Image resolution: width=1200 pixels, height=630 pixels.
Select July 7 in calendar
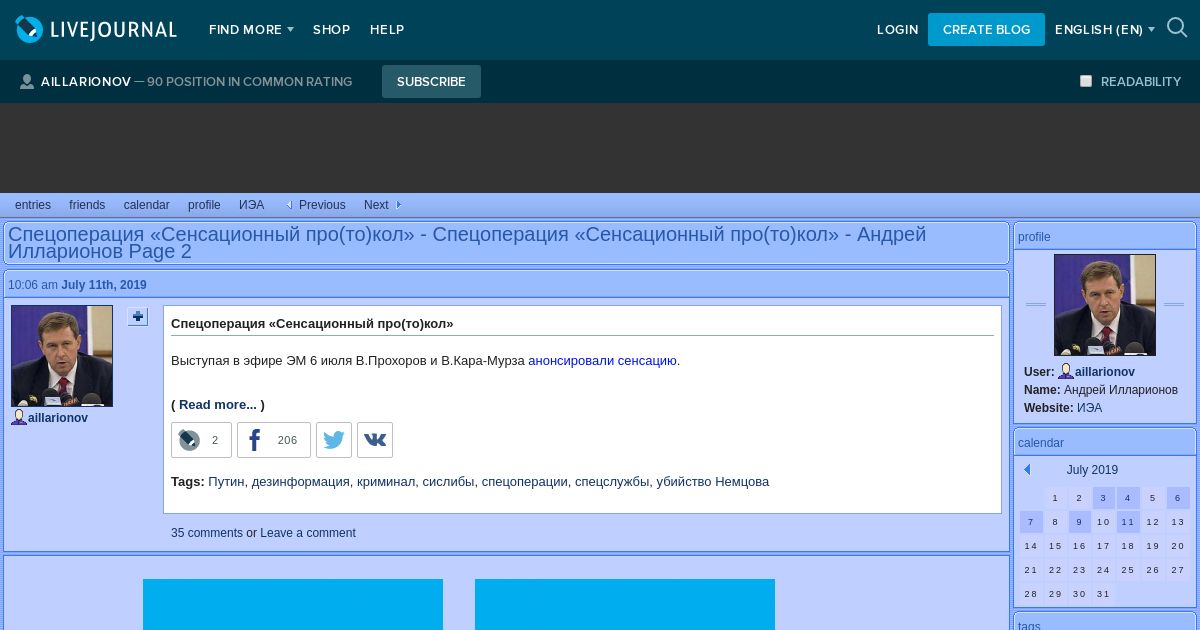coord(1031,522)
